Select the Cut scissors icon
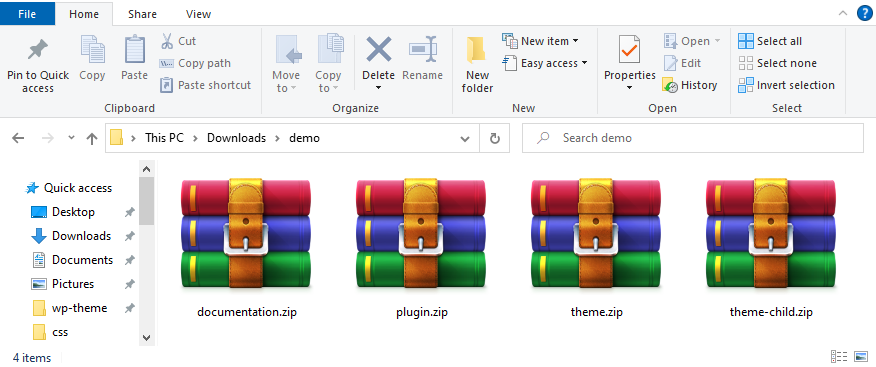 [167, 41]
